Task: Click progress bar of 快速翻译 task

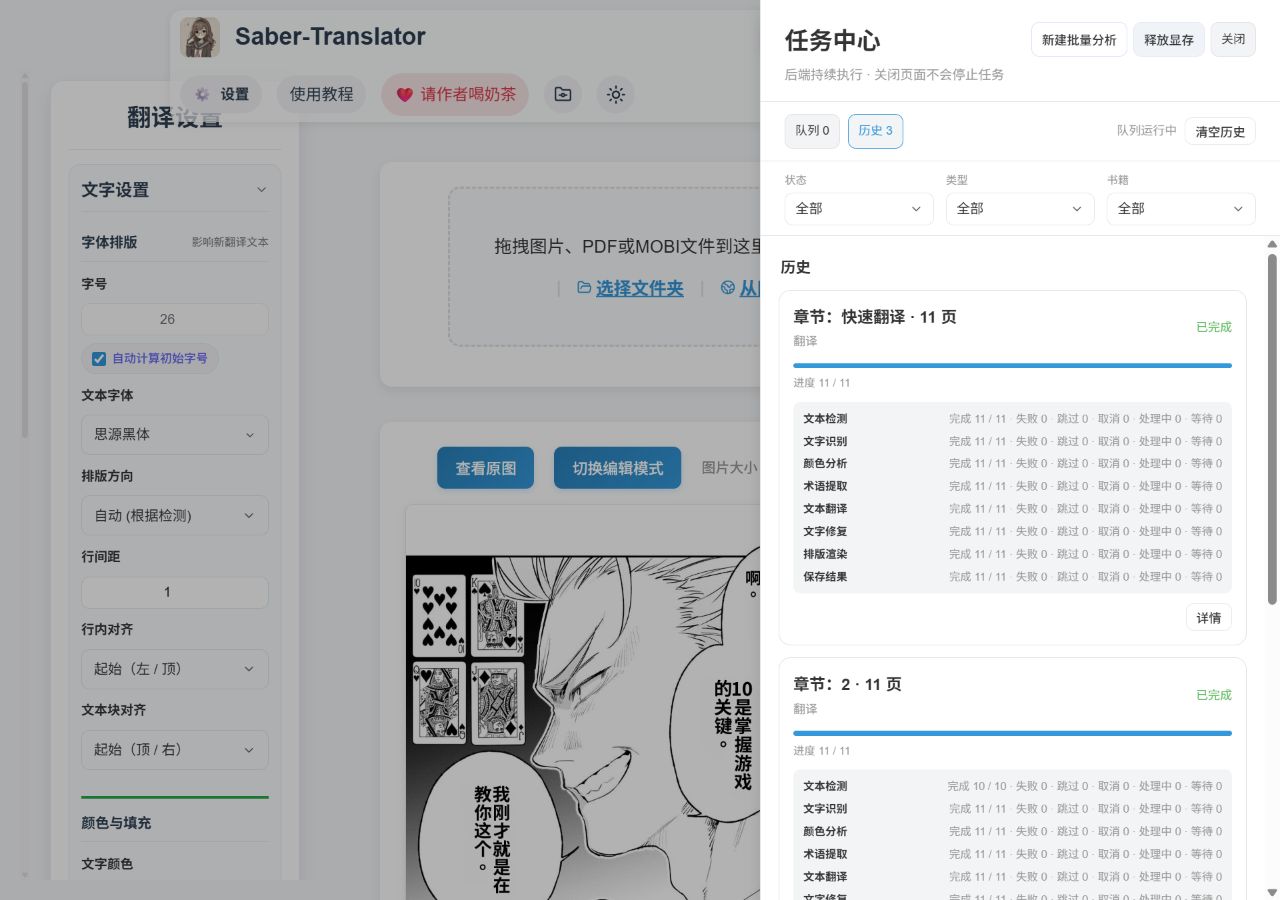Action: point(1012,365)
